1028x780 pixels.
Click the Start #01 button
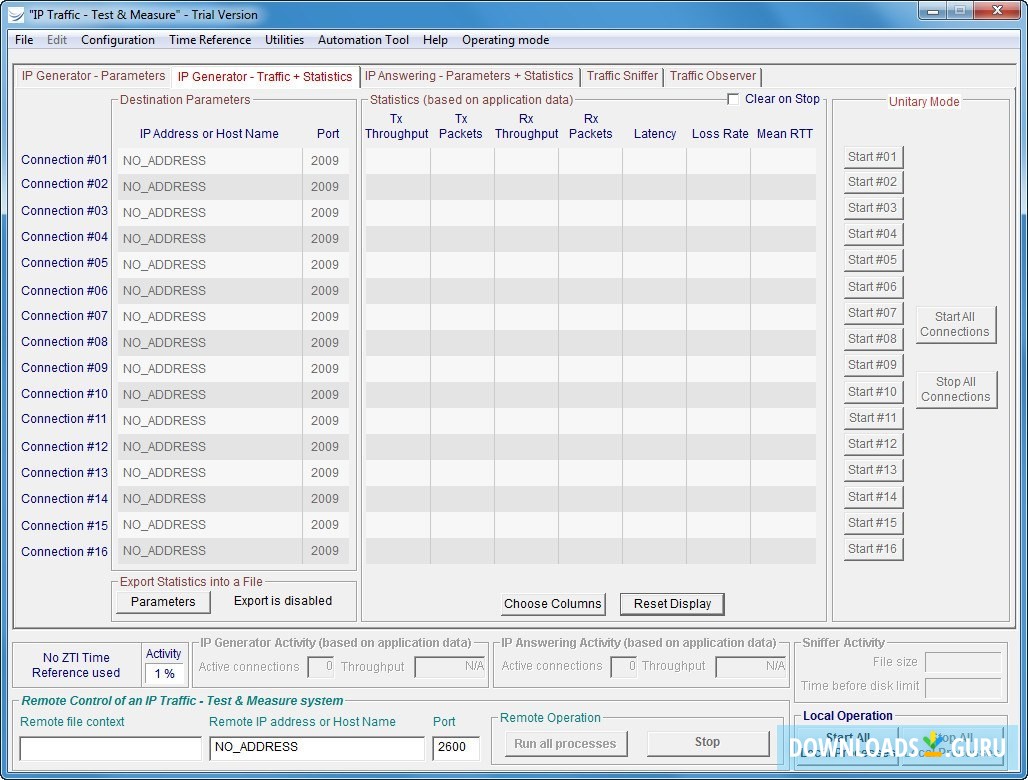pyautogui.click(x=873, y=157)
